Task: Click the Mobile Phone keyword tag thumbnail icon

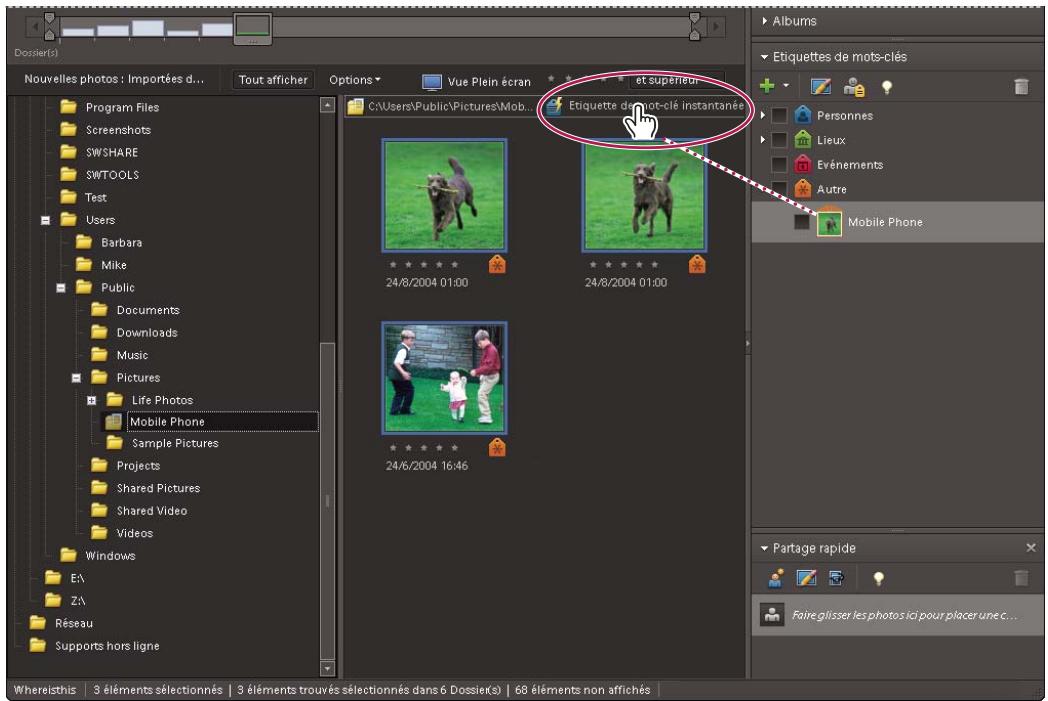Action: (829, 223)
